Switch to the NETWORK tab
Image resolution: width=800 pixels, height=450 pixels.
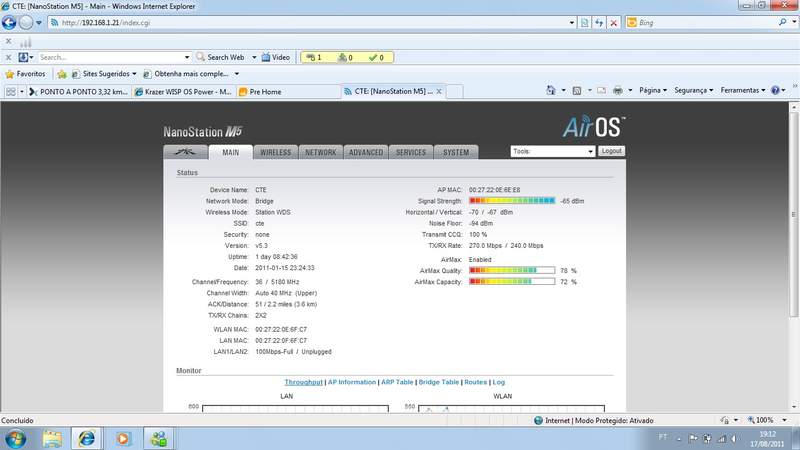pos(320,152)
